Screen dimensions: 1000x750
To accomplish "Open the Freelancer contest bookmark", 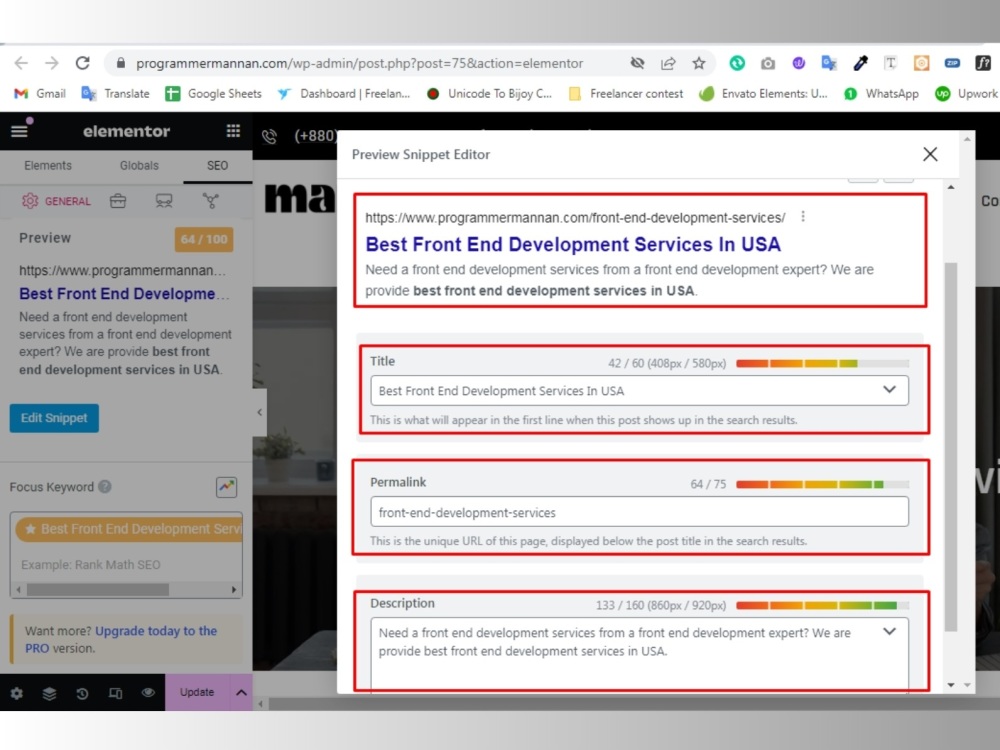I will click(x=626, y=94).
